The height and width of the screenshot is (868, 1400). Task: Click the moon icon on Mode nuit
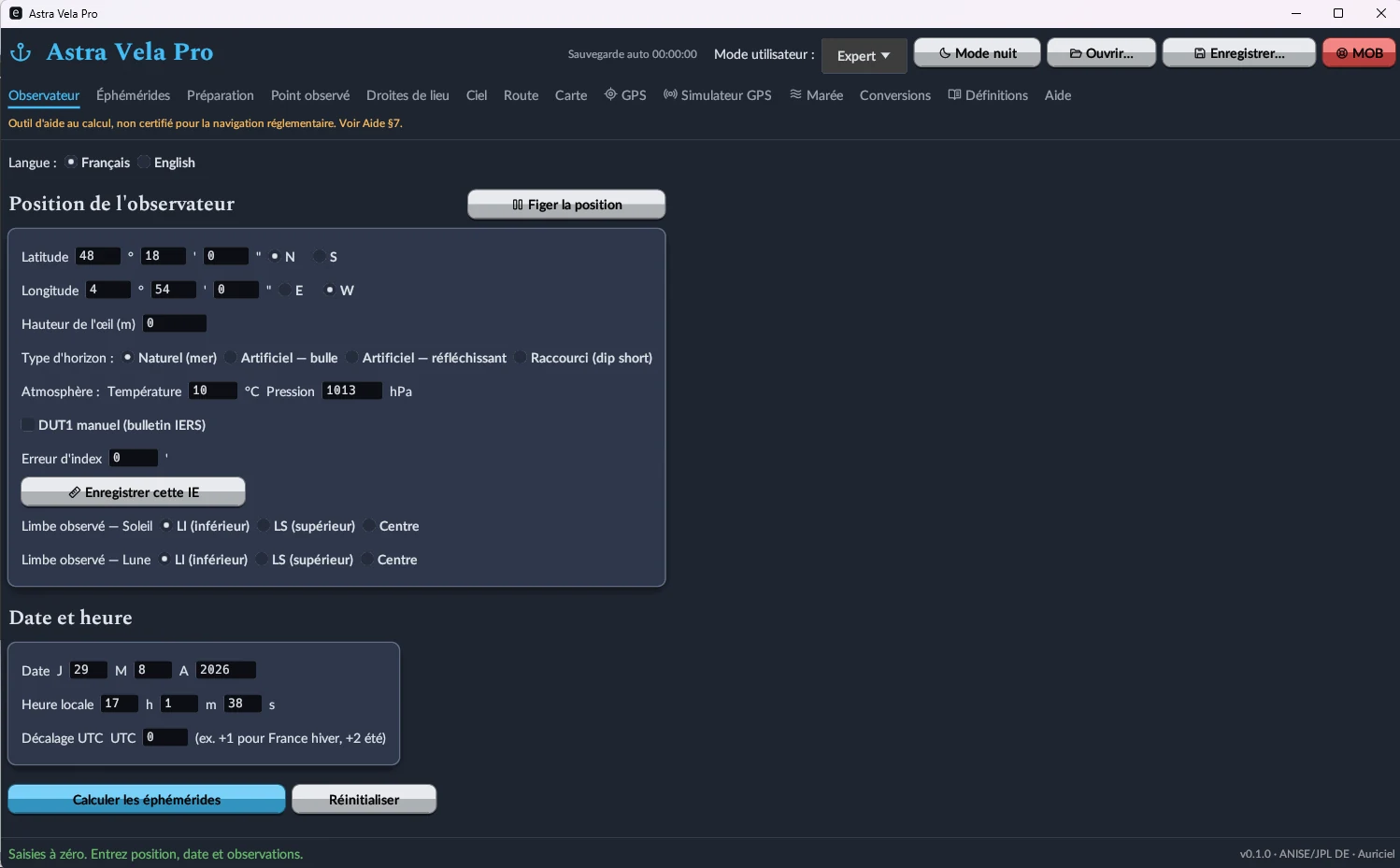coord(945,53)
